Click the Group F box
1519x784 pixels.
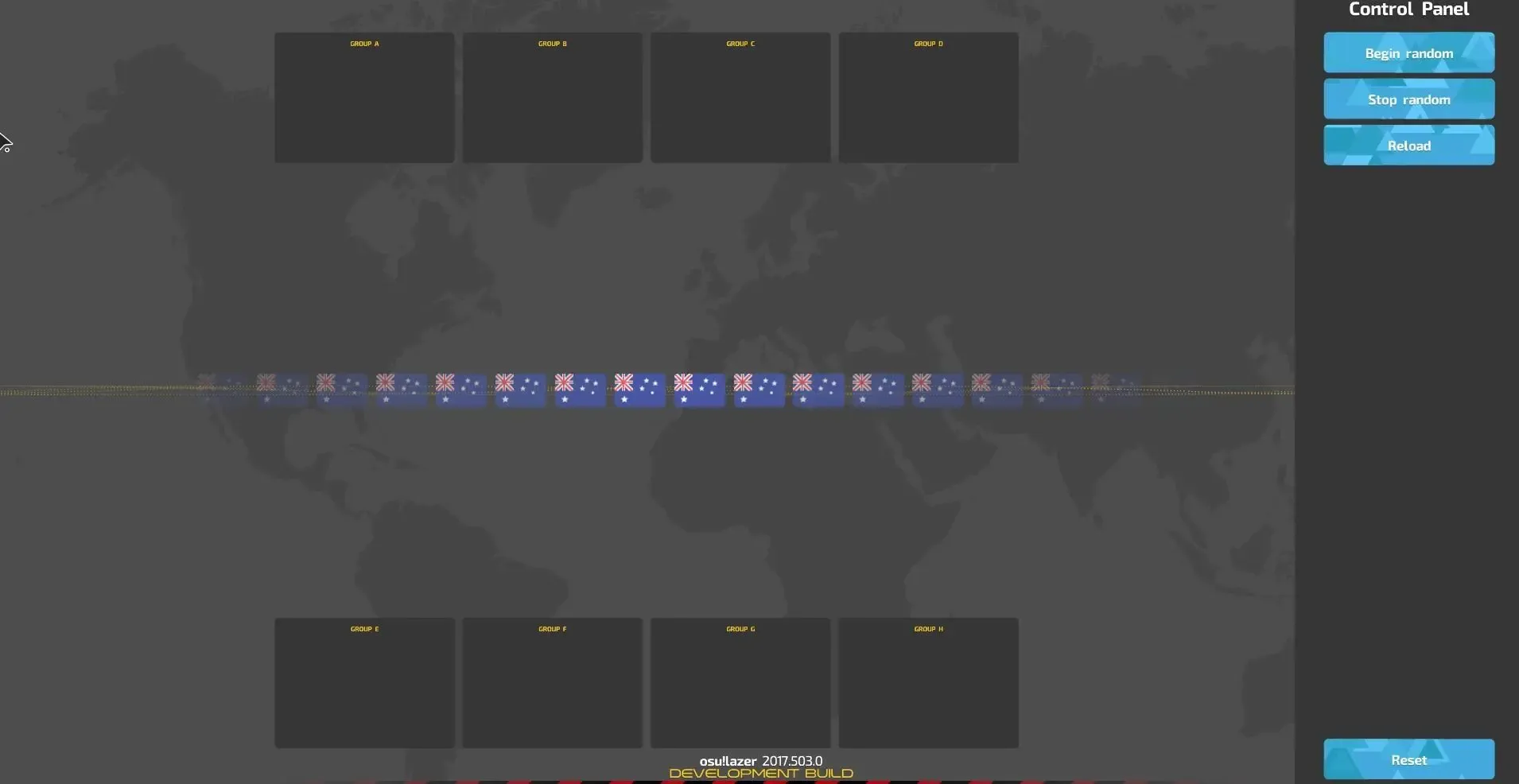(552, 683)
